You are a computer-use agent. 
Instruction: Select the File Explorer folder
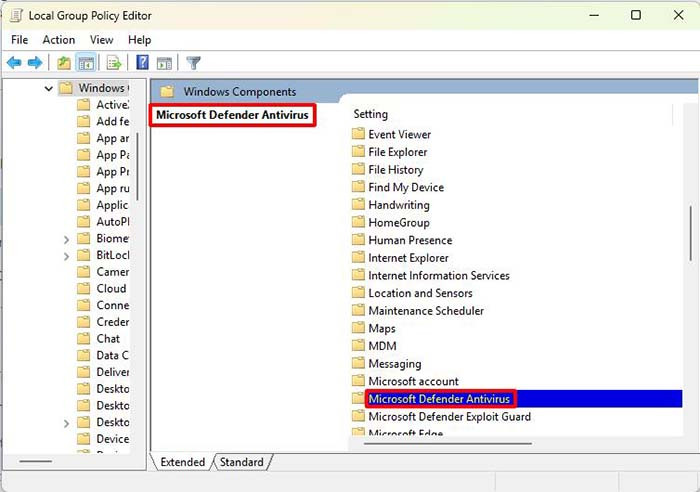(397, 152)
